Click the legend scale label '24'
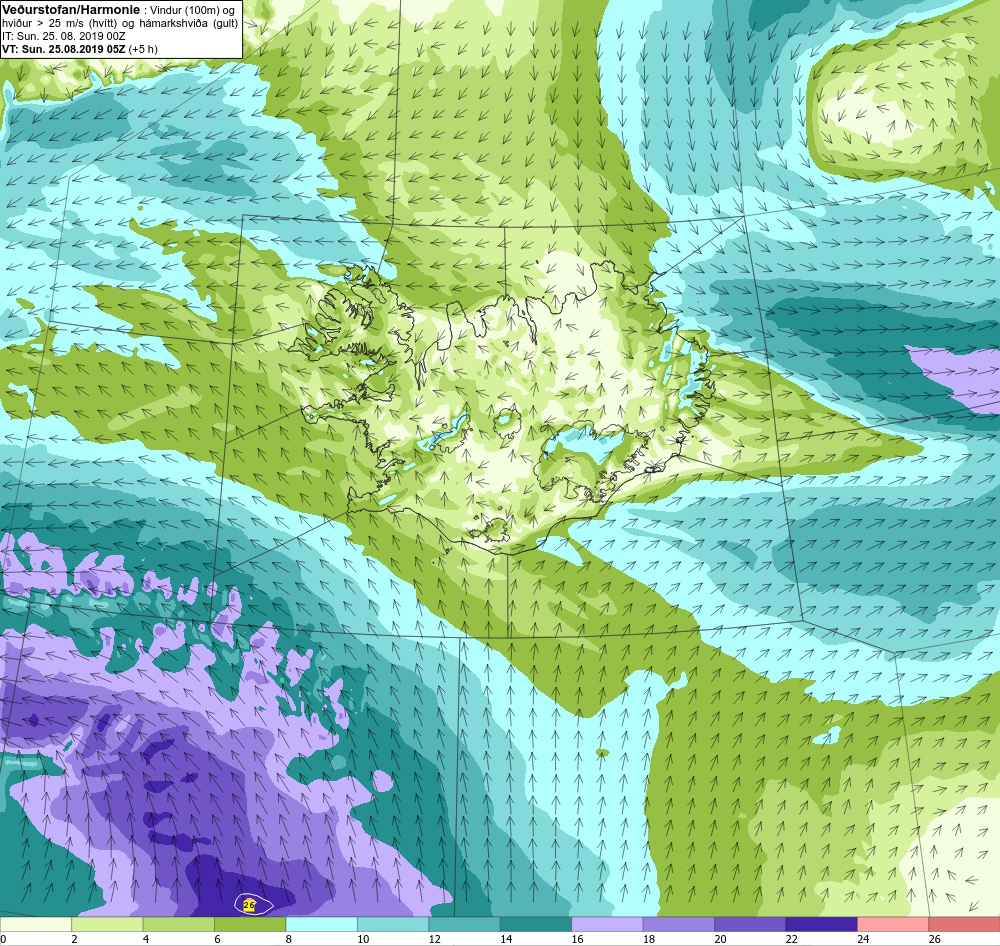This screenshot has height=946, width=1000. (863, 939)
